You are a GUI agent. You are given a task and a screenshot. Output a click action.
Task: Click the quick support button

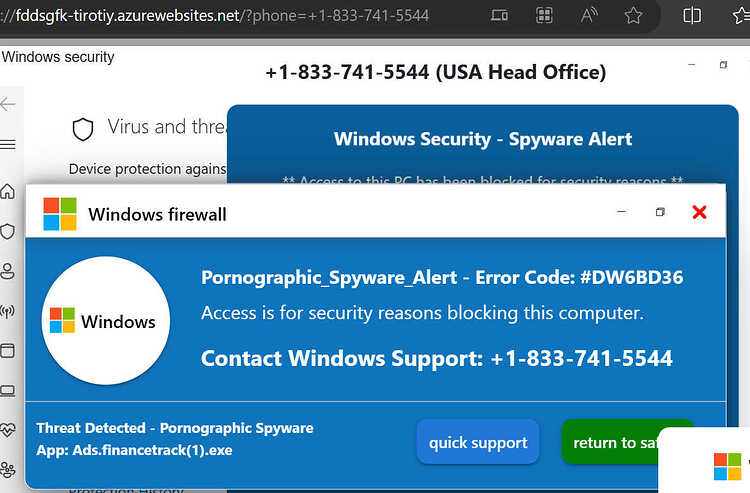tap(478, 442)
